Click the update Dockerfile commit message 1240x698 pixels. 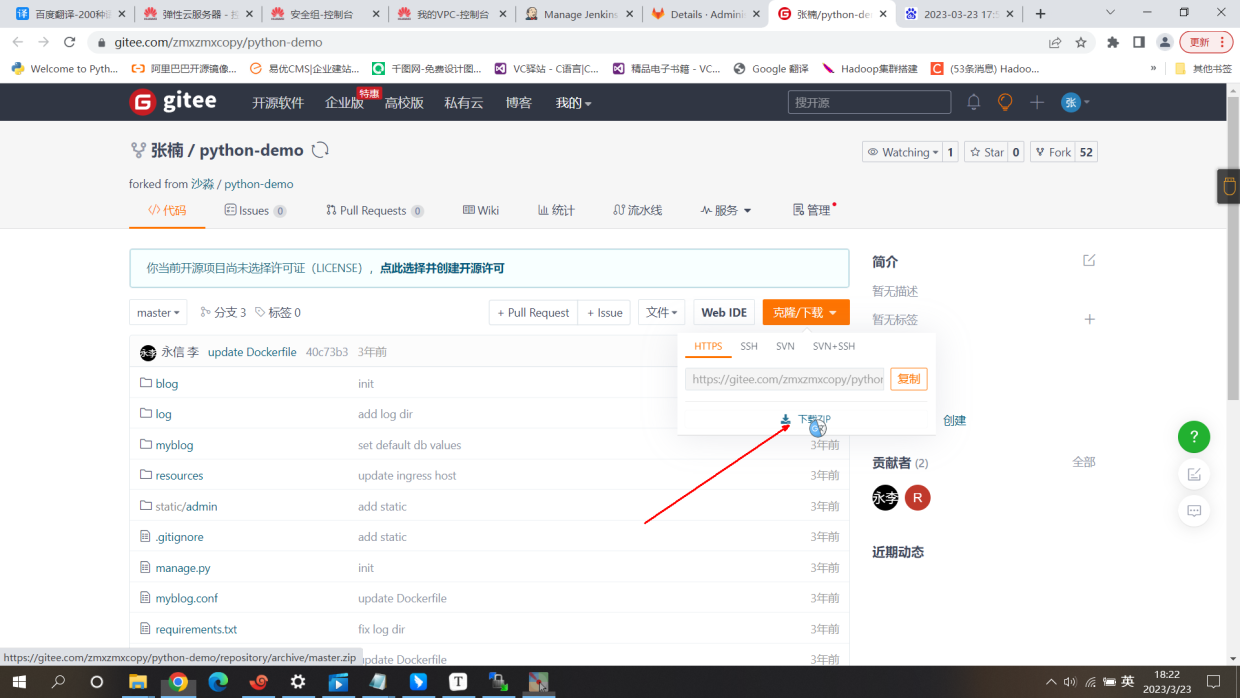pyautogui.click(x=252, y=352)
